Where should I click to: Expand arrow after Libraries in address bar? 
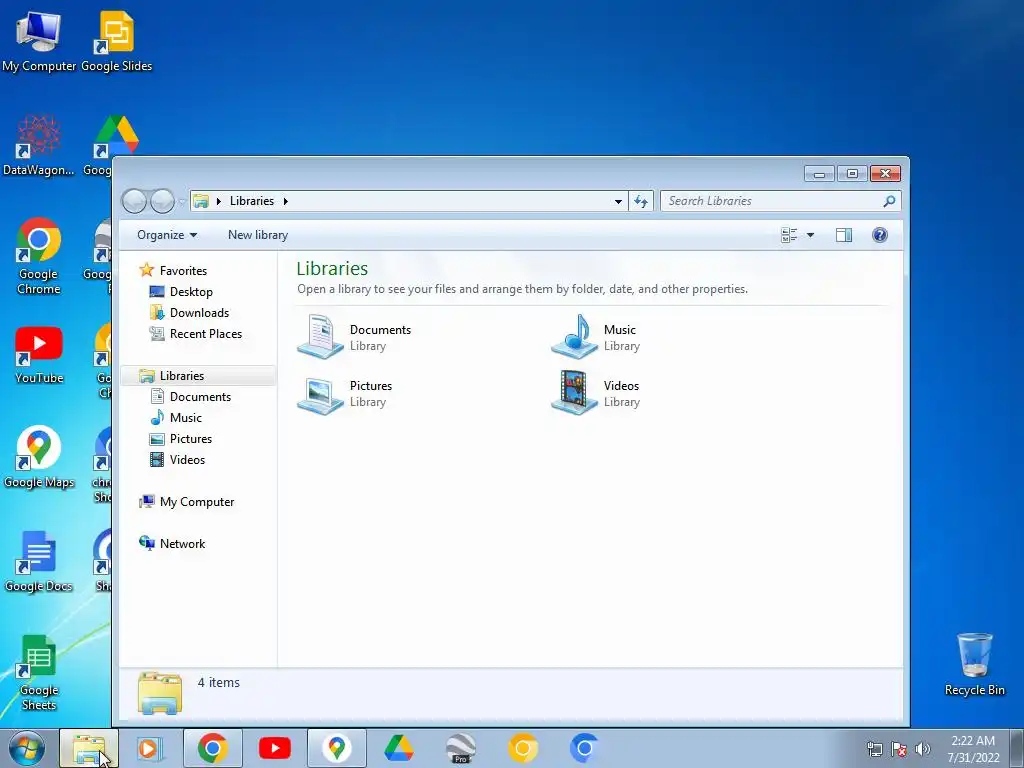click(285, 201)
